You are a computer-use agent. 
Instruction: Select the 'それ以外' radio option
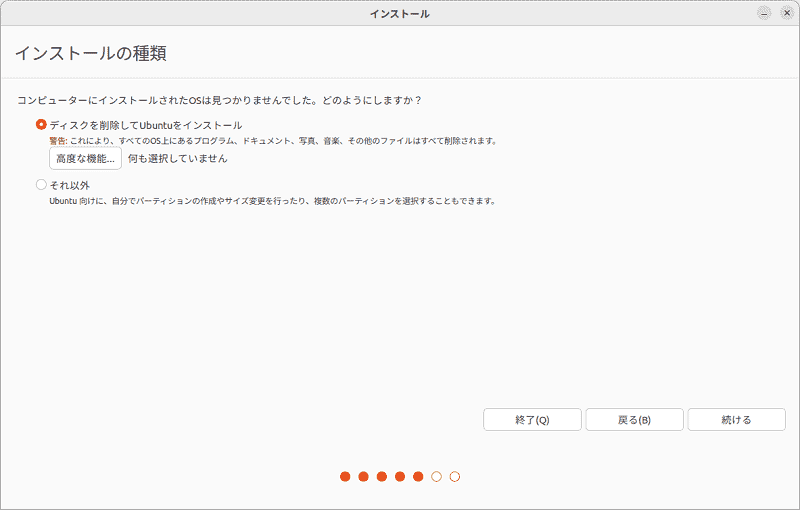[41, 185]
